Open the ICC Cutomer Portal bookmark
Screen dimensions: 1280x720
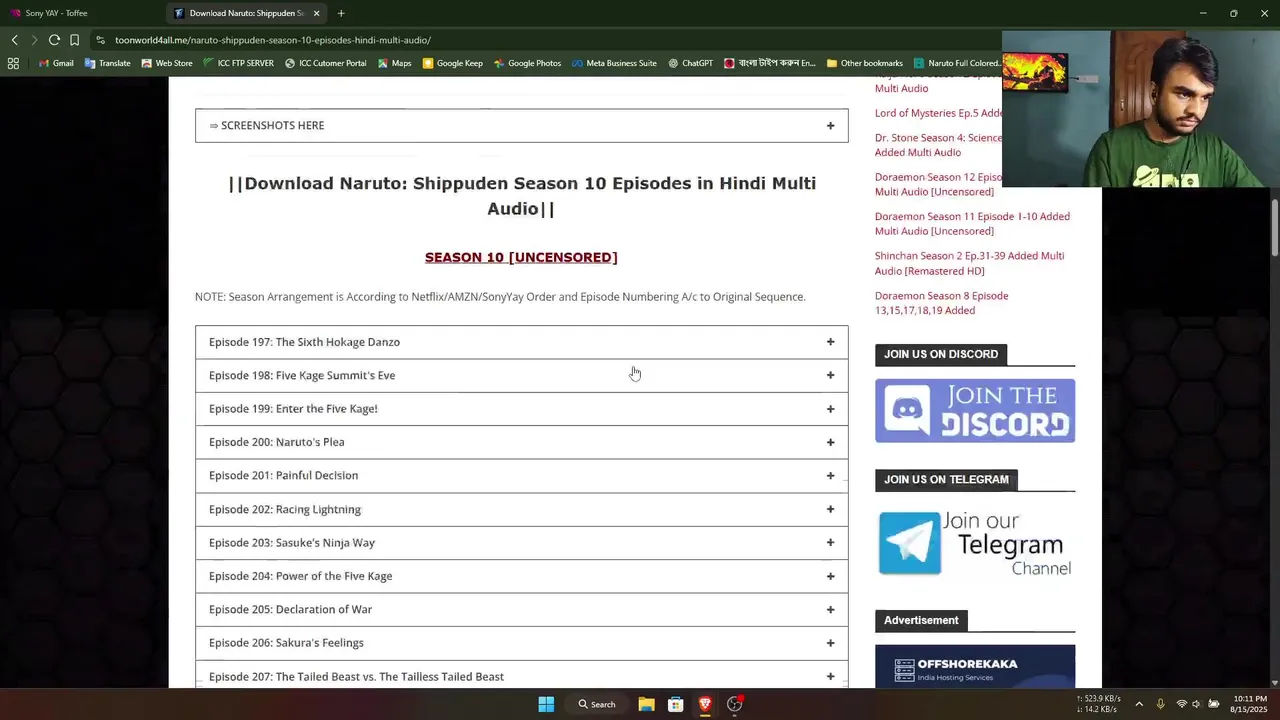coord(325,63)
